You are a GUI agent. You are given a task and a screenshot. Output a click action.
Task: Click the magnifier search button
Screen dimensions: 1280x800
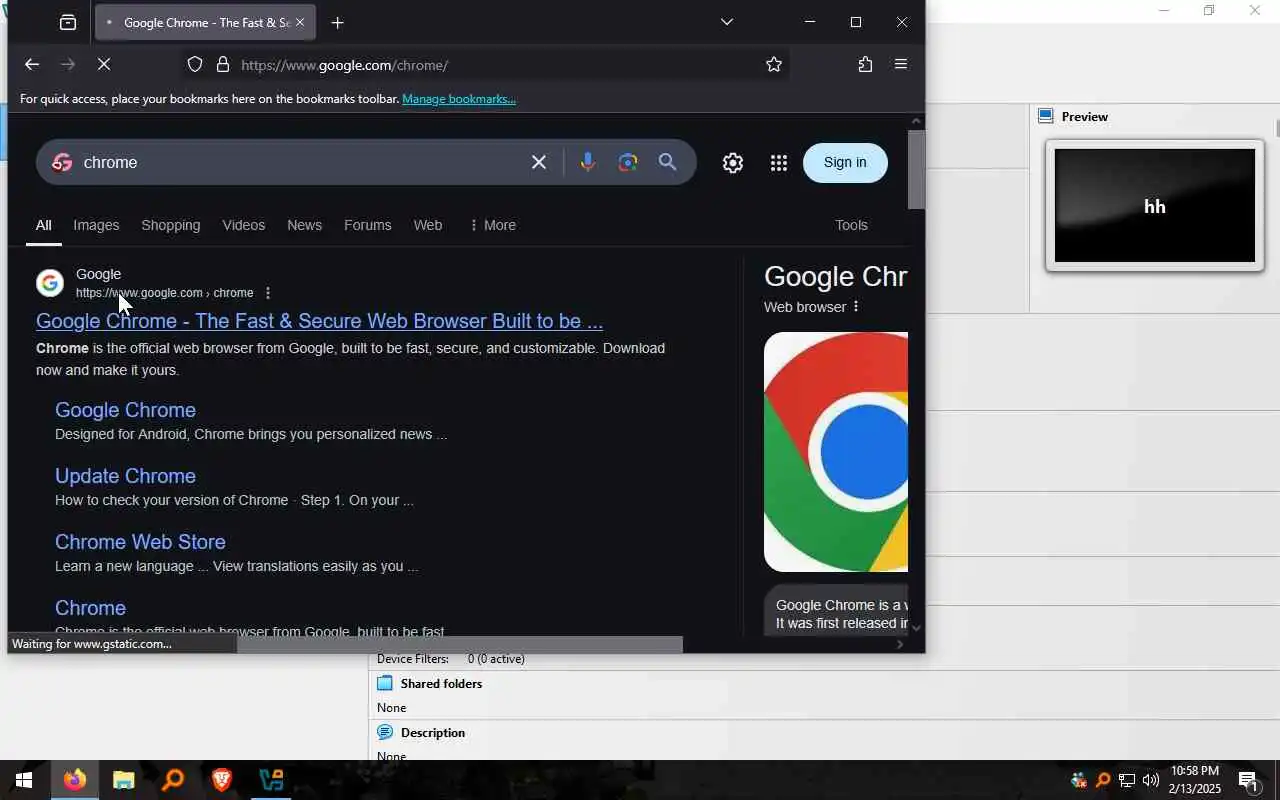click(668, 162)
